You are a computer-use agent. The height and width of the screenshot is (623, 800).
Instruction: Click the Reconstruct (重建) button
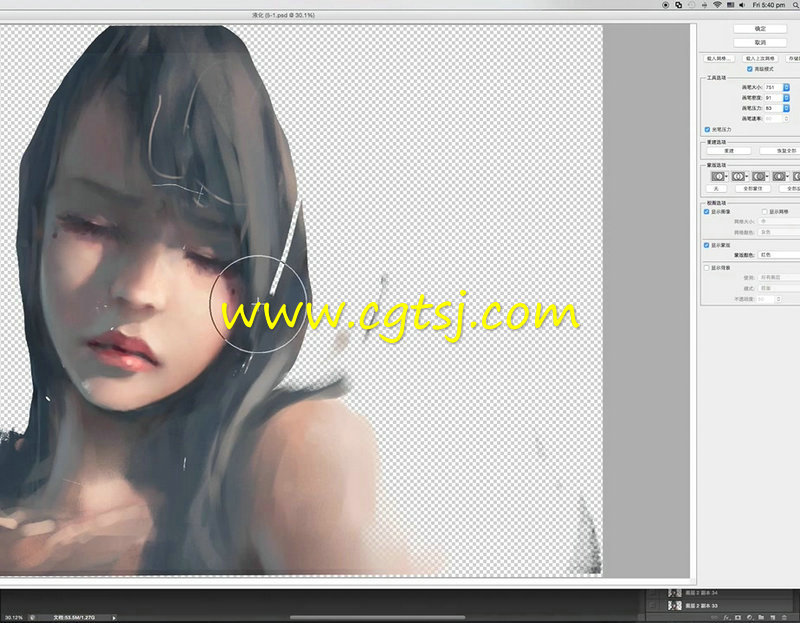coord(729,151)
